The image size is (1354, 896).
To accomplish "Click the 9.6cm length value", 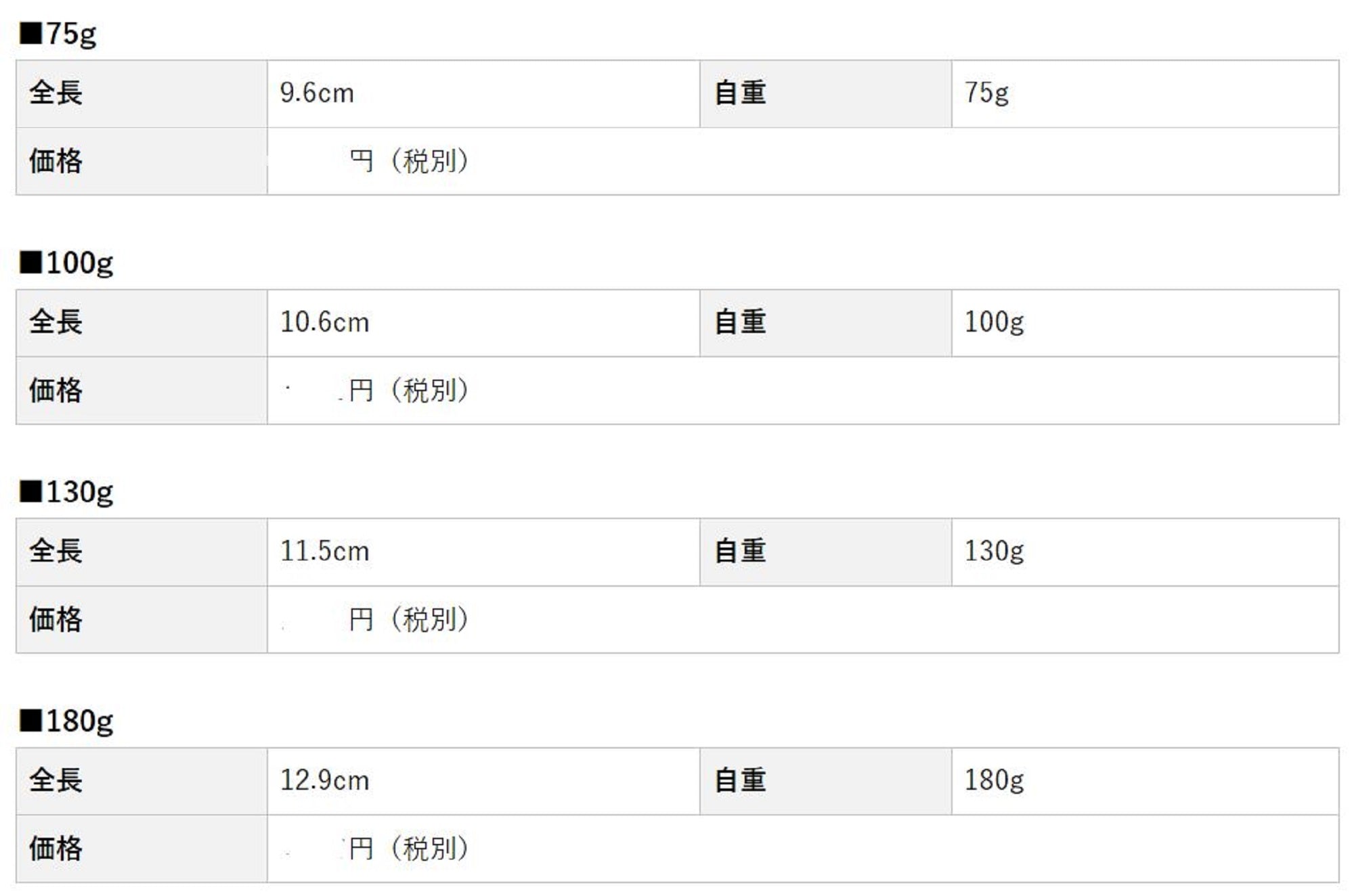I will [317, 93].
